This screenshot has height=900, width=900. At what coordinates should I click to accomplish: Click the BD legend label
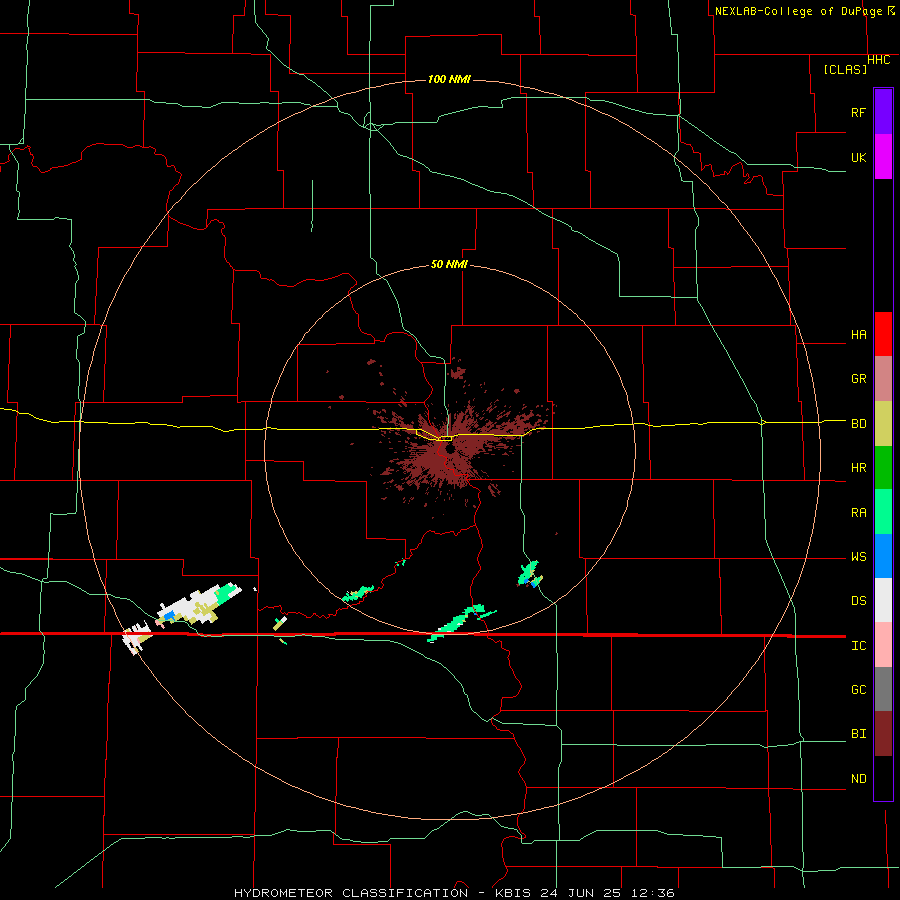[x=858, y=424]
